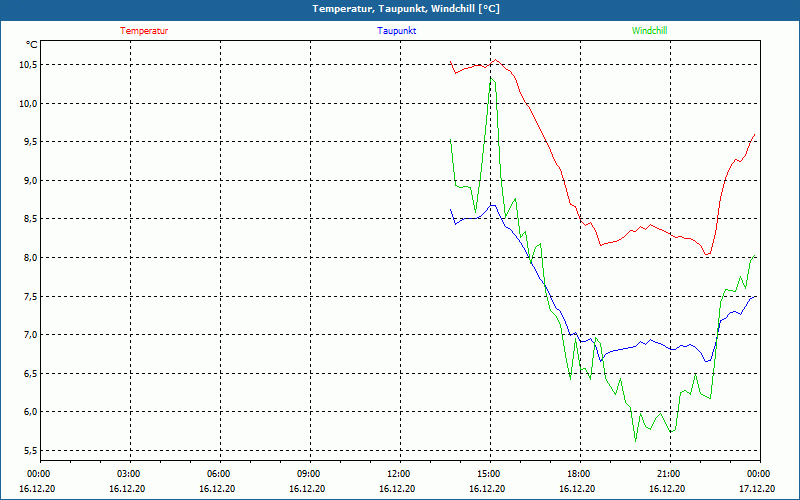Click the blue Taupunkt line end at midnight
Screen dimensions: 800x500
755,296
